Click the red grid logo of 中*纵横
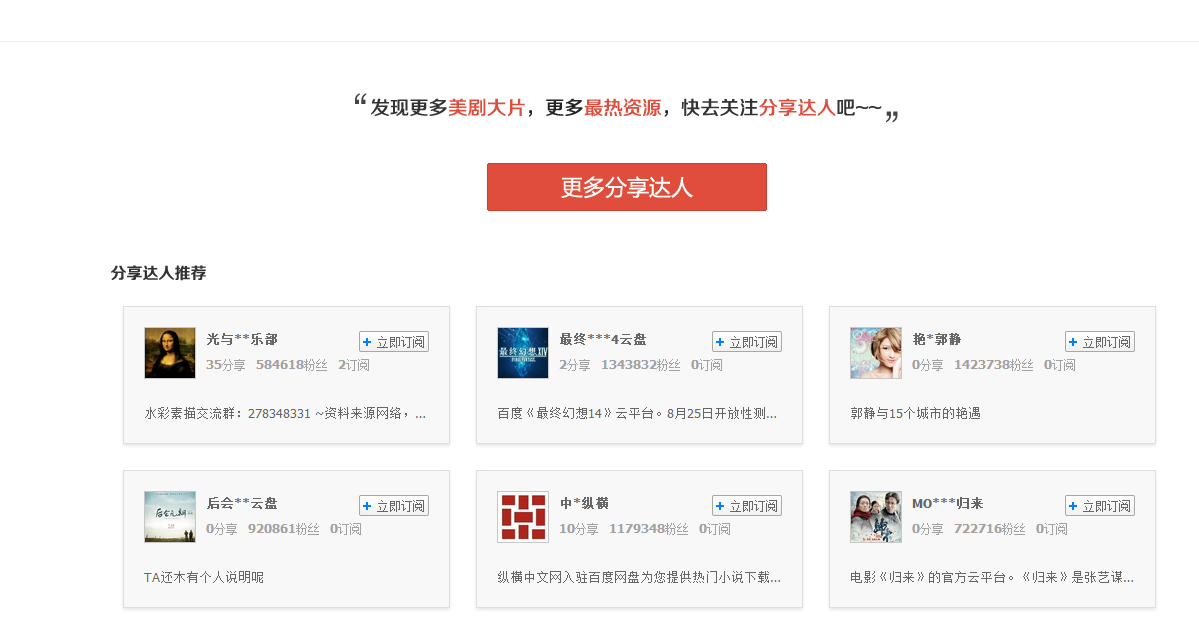Viewport: 1199px width, 640px height. [522, 517]
